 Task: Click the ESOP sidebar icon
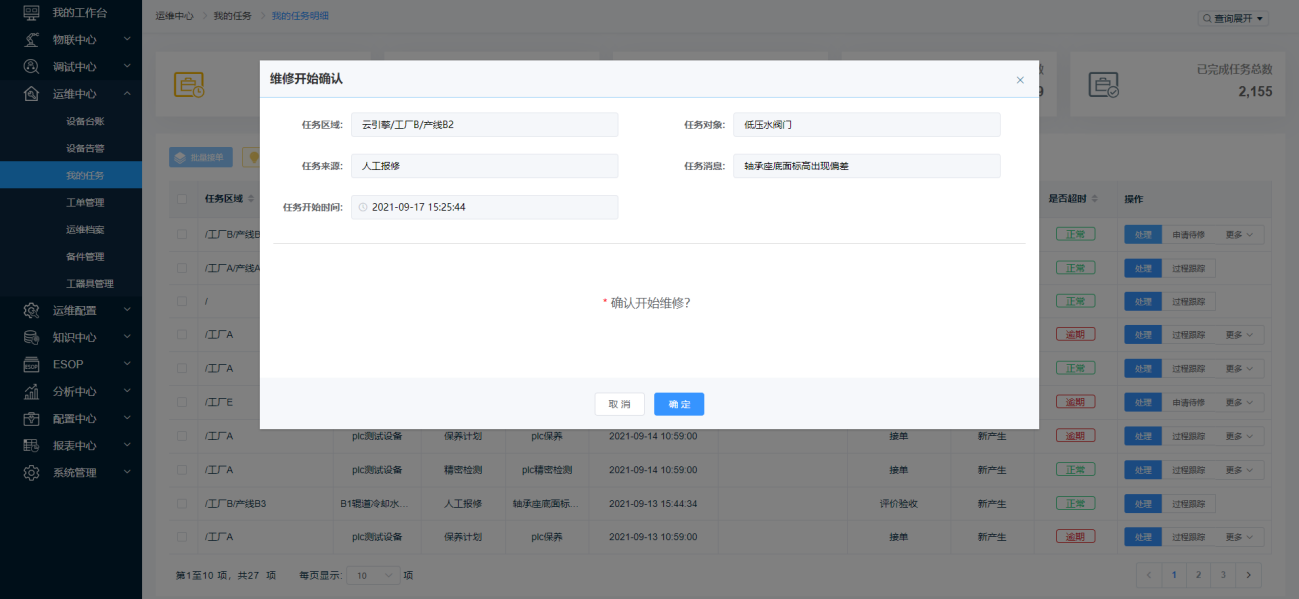(x=31, y=364)
